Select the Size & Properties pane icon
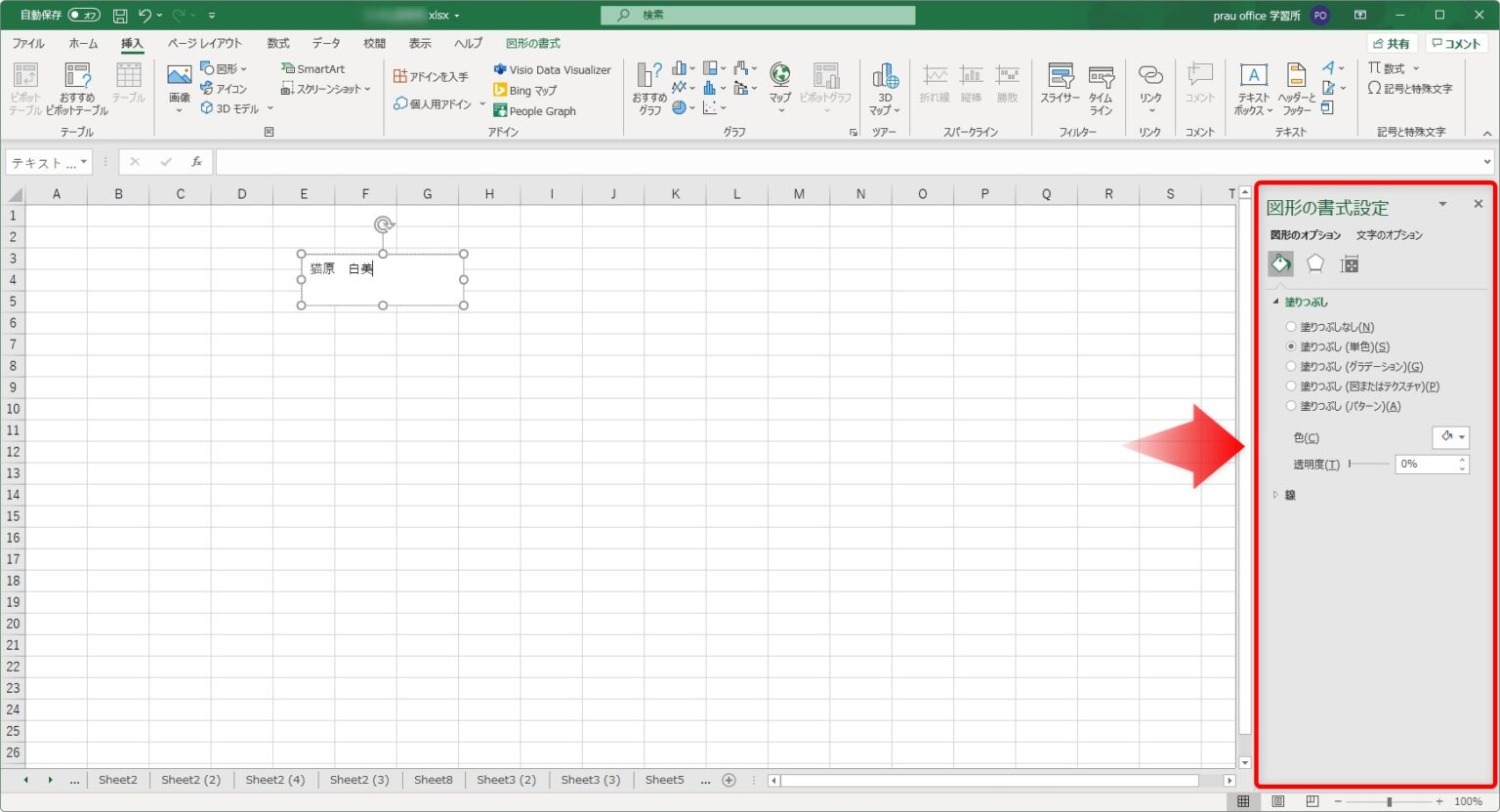Image resolution: width=1500 pixels, height=812 pixels. tap(1350, 264)
